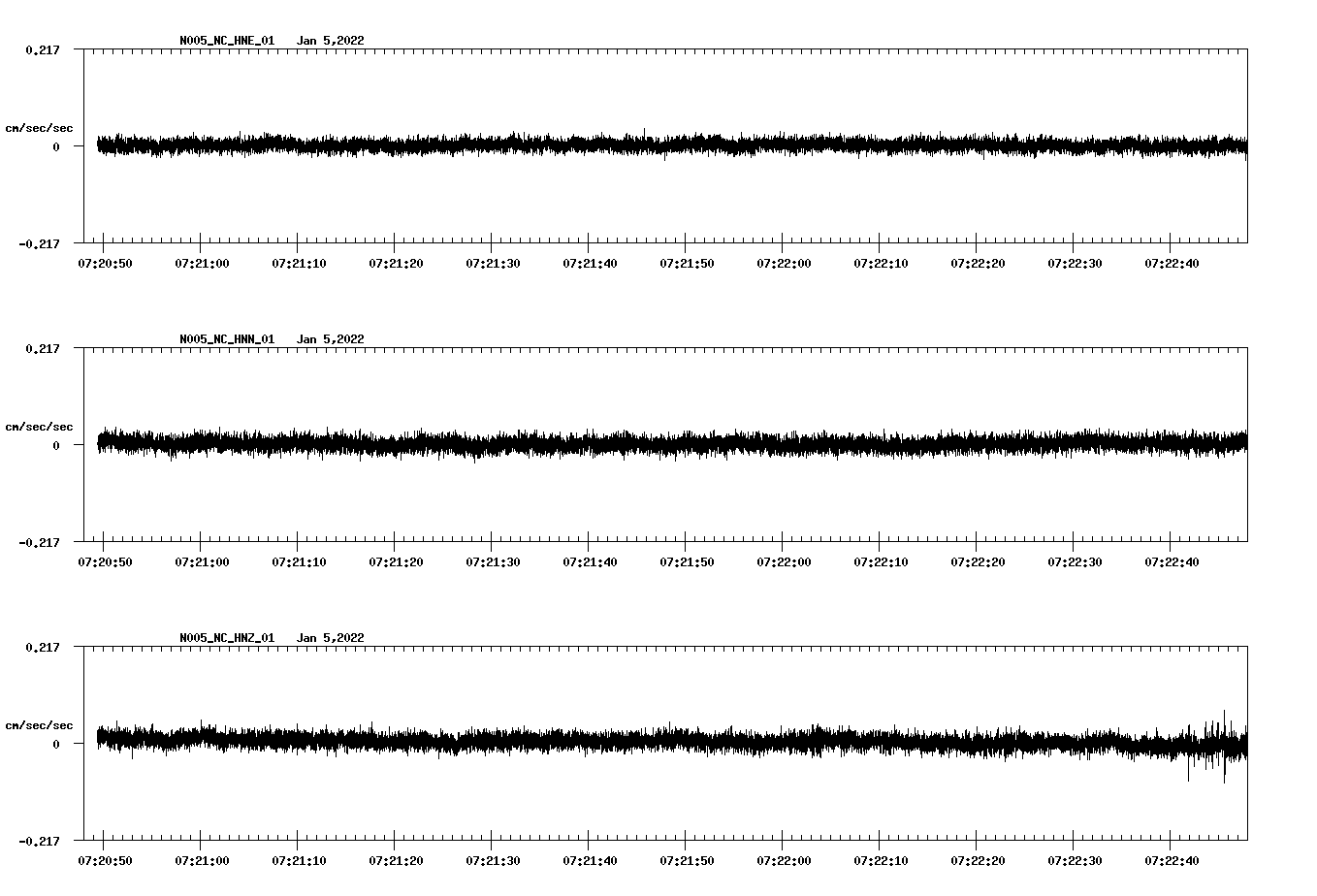
Task: Click the 0 axis label on HNN plot
Action: click(x=56, y=445)
